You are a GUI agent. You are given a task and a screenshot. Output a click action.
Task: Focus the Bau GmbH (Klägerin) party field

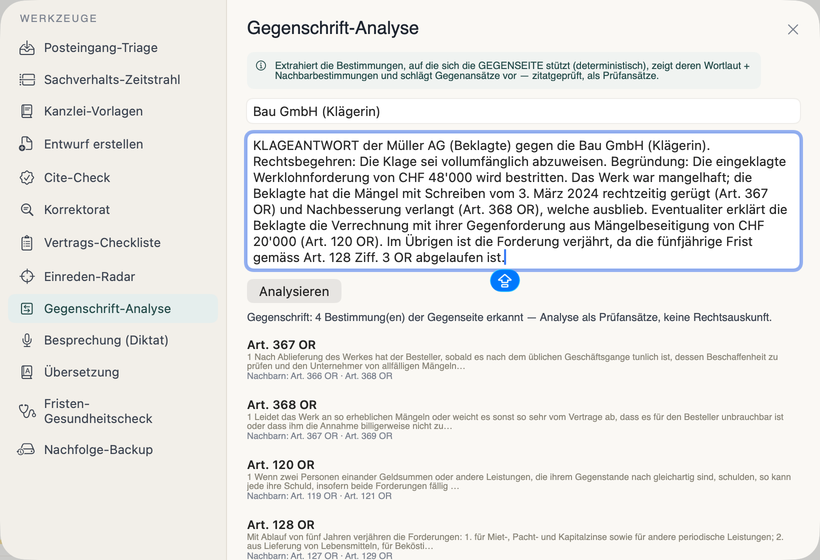click(x=523, y=111)
